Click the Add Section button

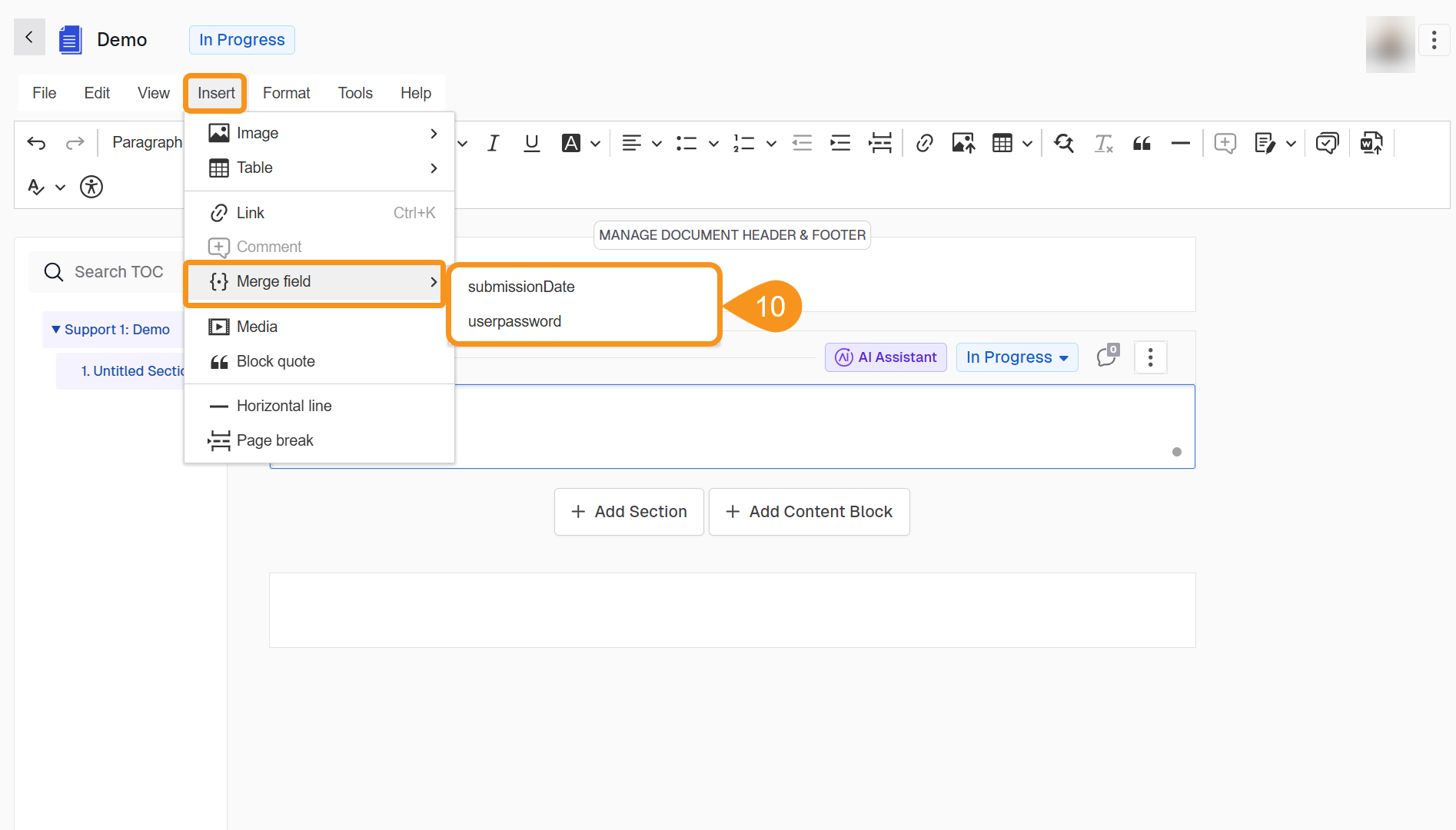click(629, 512)
